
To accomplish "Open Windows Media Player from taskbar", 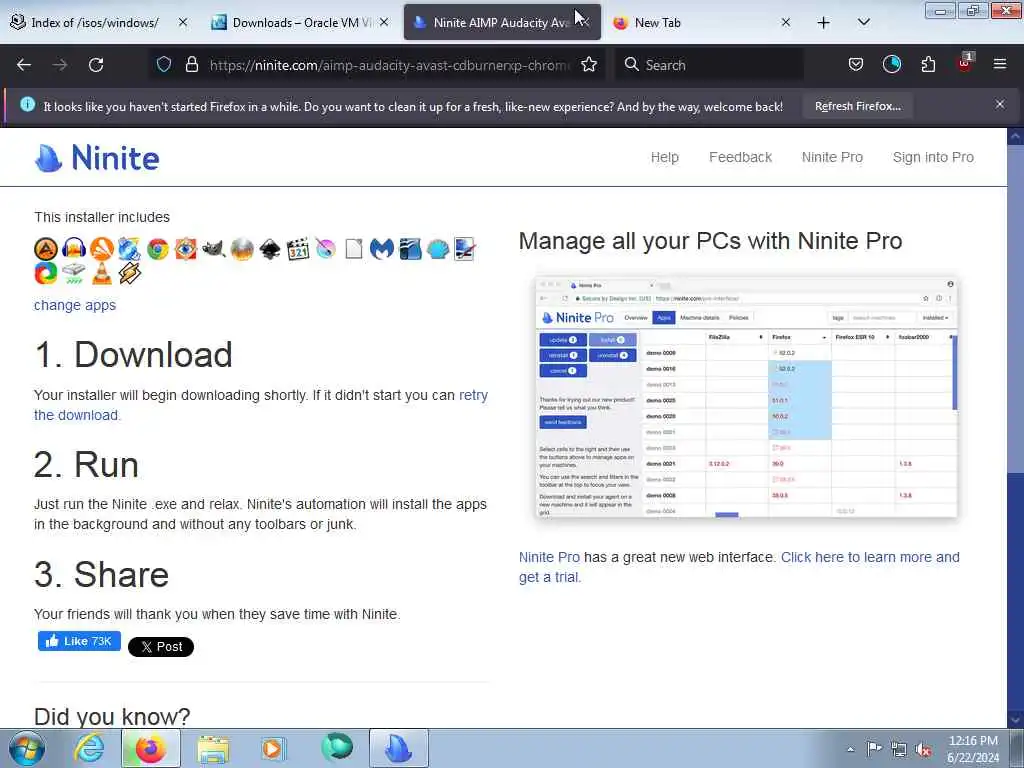I will click(x=272, y=749).
